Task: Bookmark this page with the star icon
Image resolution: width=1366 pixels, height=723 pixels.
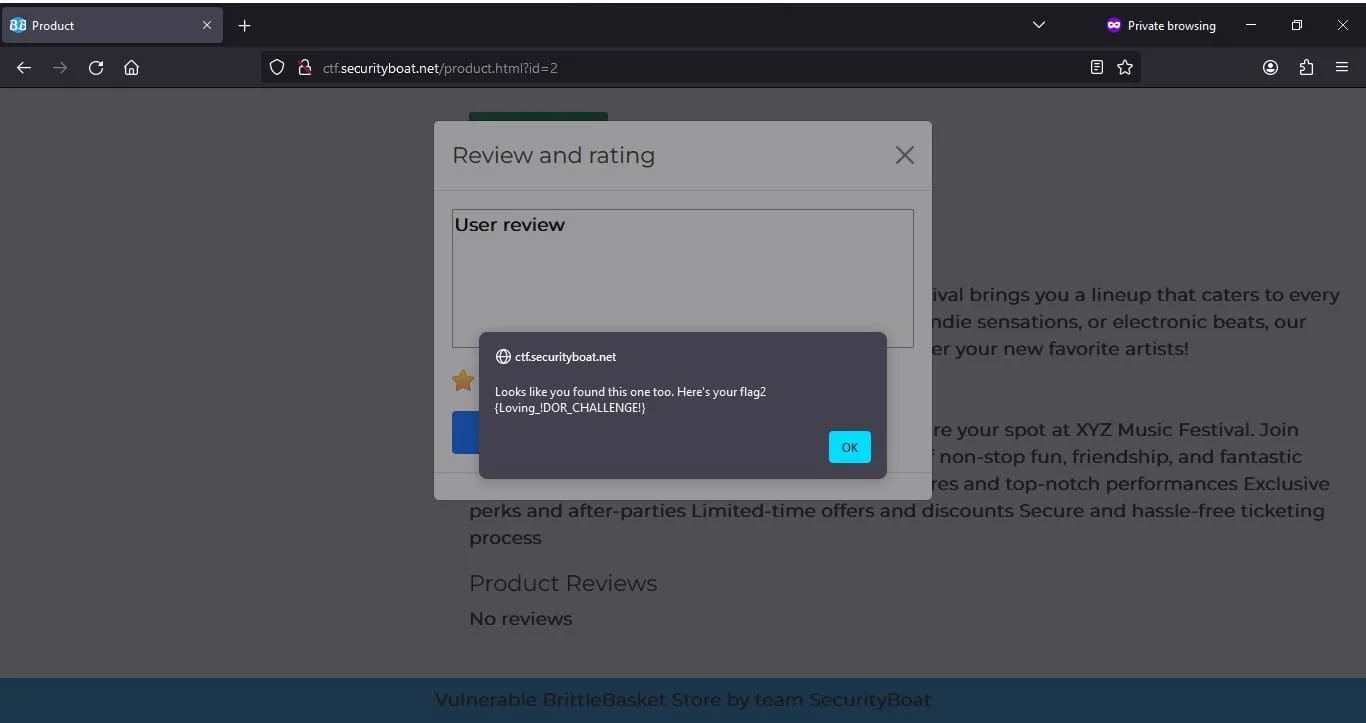Action: click(x=1125, y=68)
